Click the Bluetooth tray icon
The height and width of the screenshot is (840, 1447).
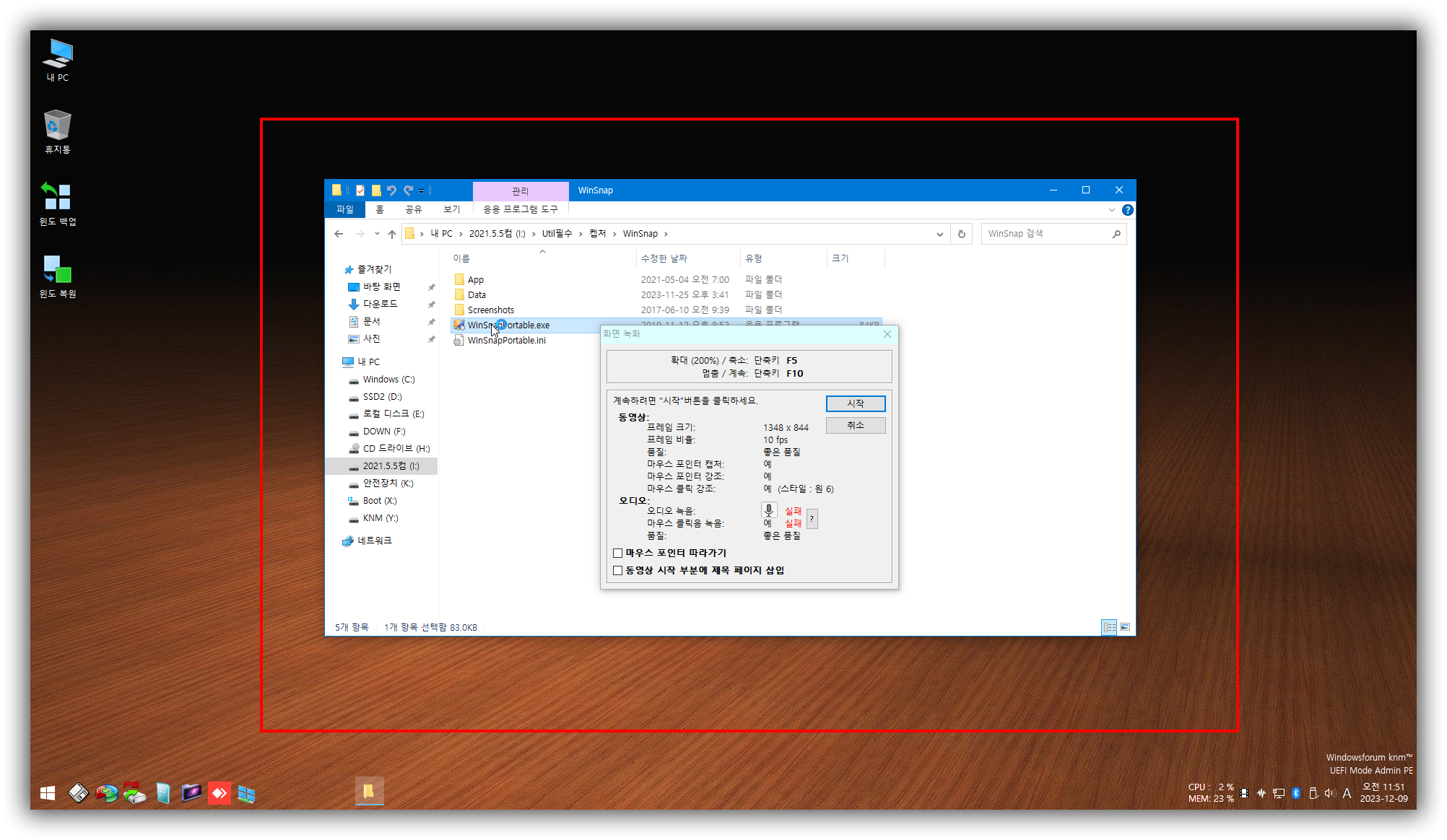(1296, 794)
